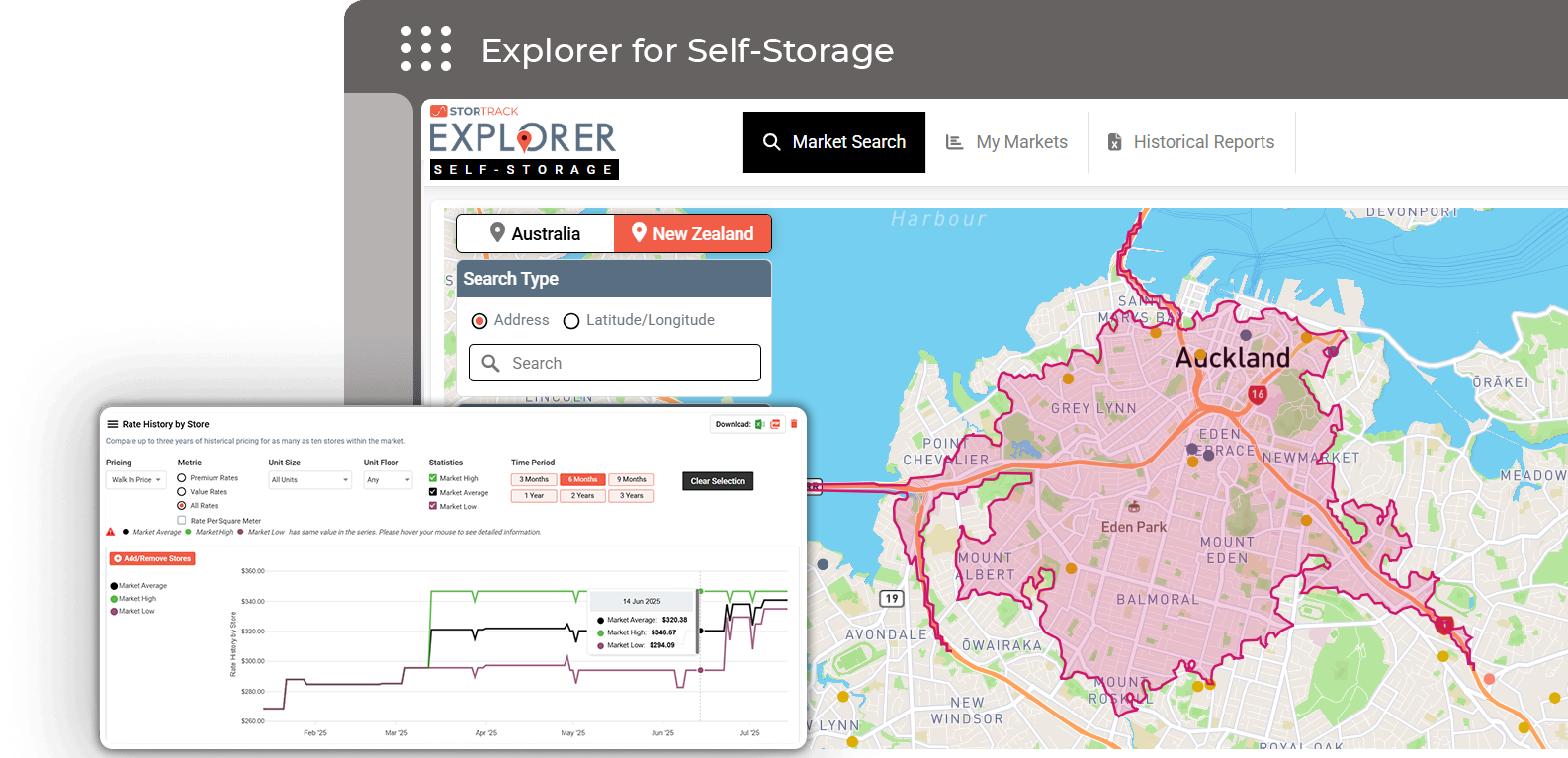Viewport: 1568px width, 758px height.
Task: Open the Historical Reports tab
Action: click(1190, 142)
